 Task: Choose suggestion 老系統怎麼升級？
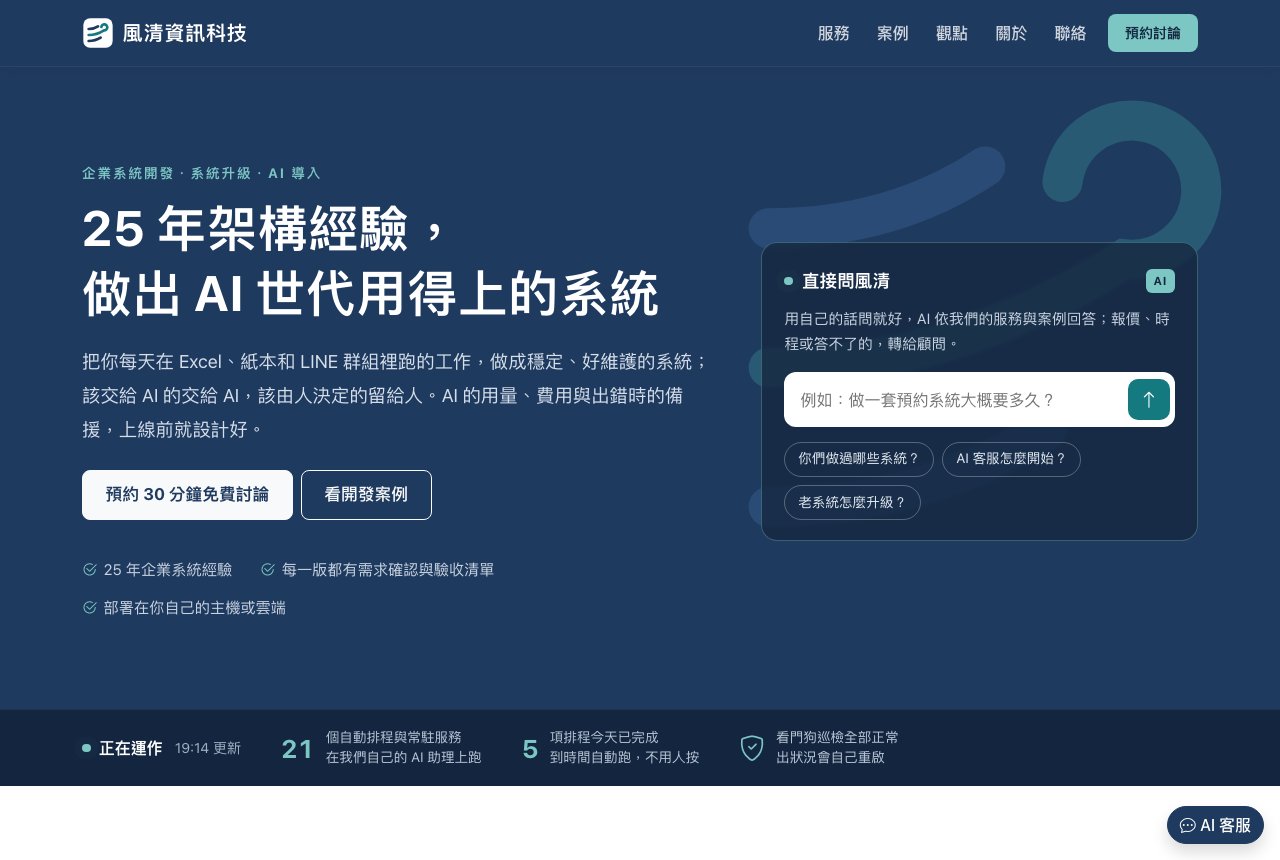852,502
